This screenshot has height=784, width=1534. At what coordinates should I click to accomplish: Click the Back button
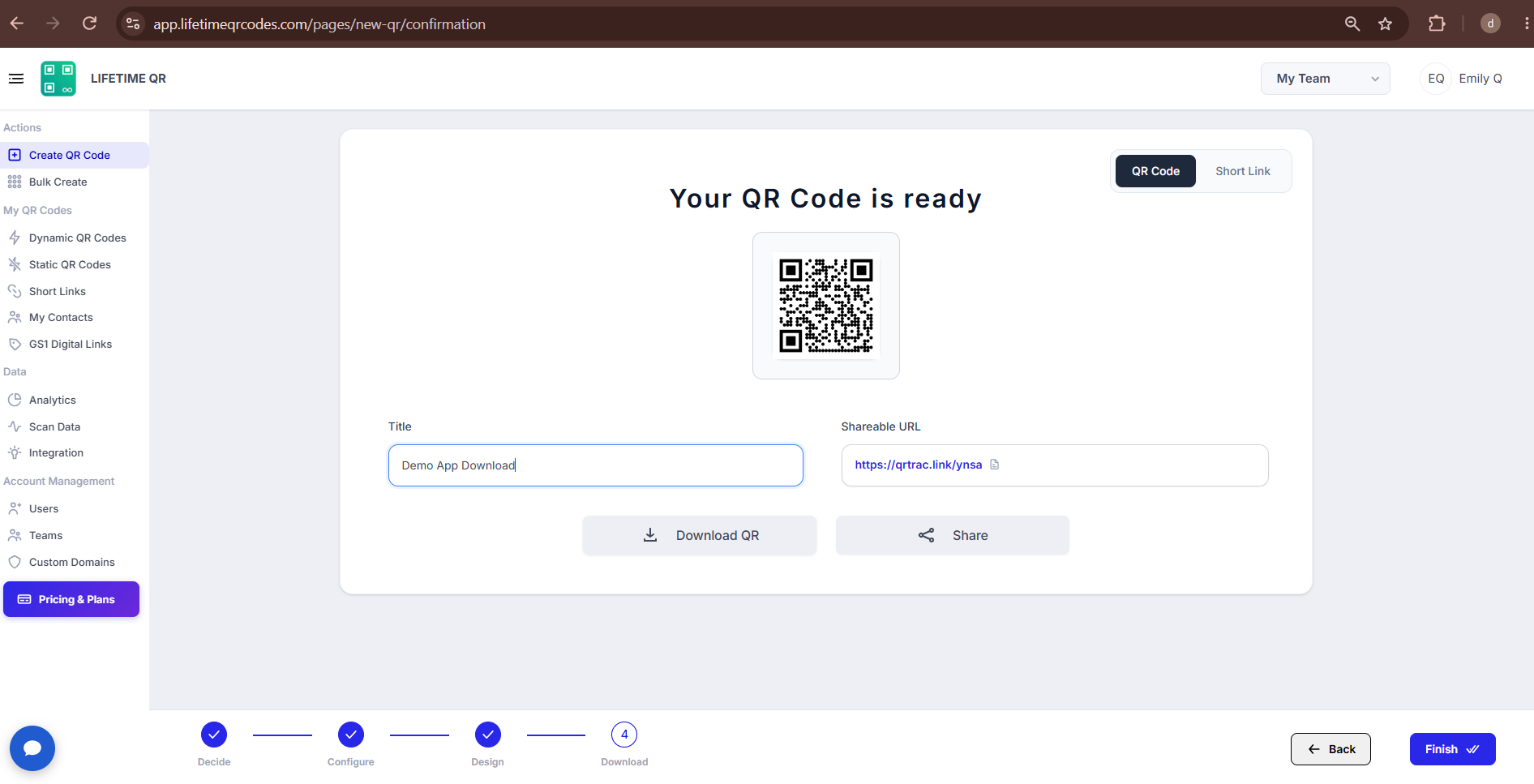pos(1330,749)
